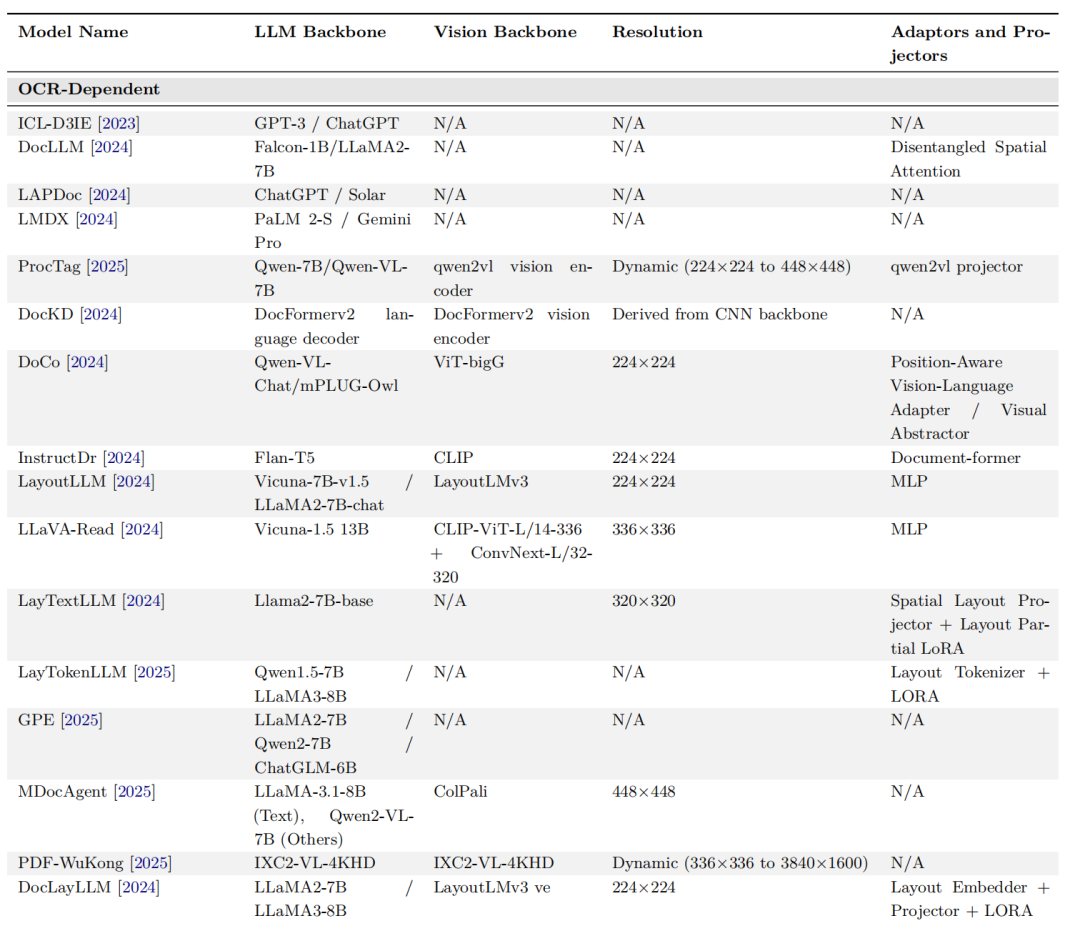The image size is (1080, 926).
Task: Click the "Document-former" cell
Action: point(955,458)
